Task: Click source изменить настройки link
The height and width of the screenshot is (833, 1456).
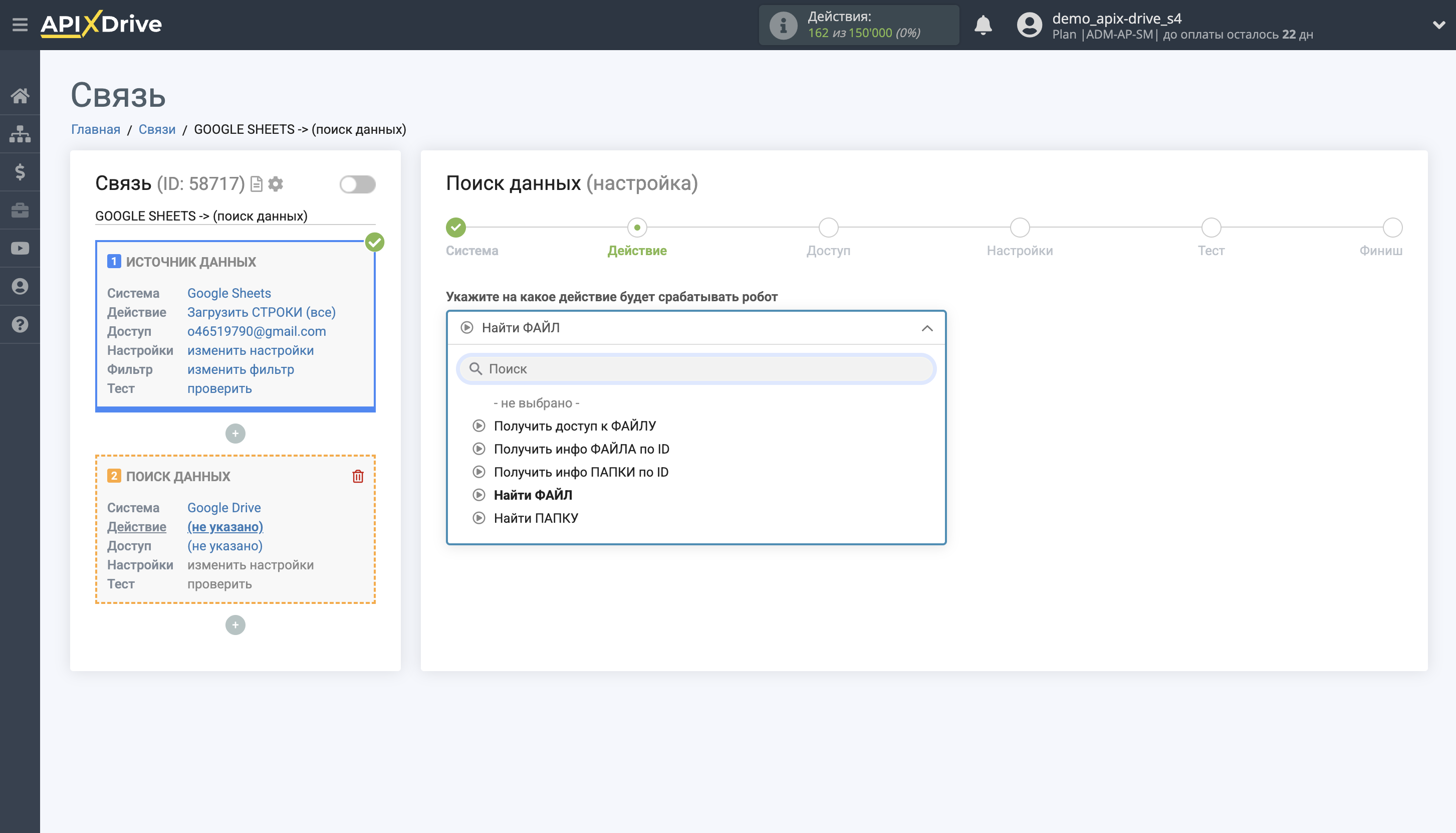Action: pos(250,350)
